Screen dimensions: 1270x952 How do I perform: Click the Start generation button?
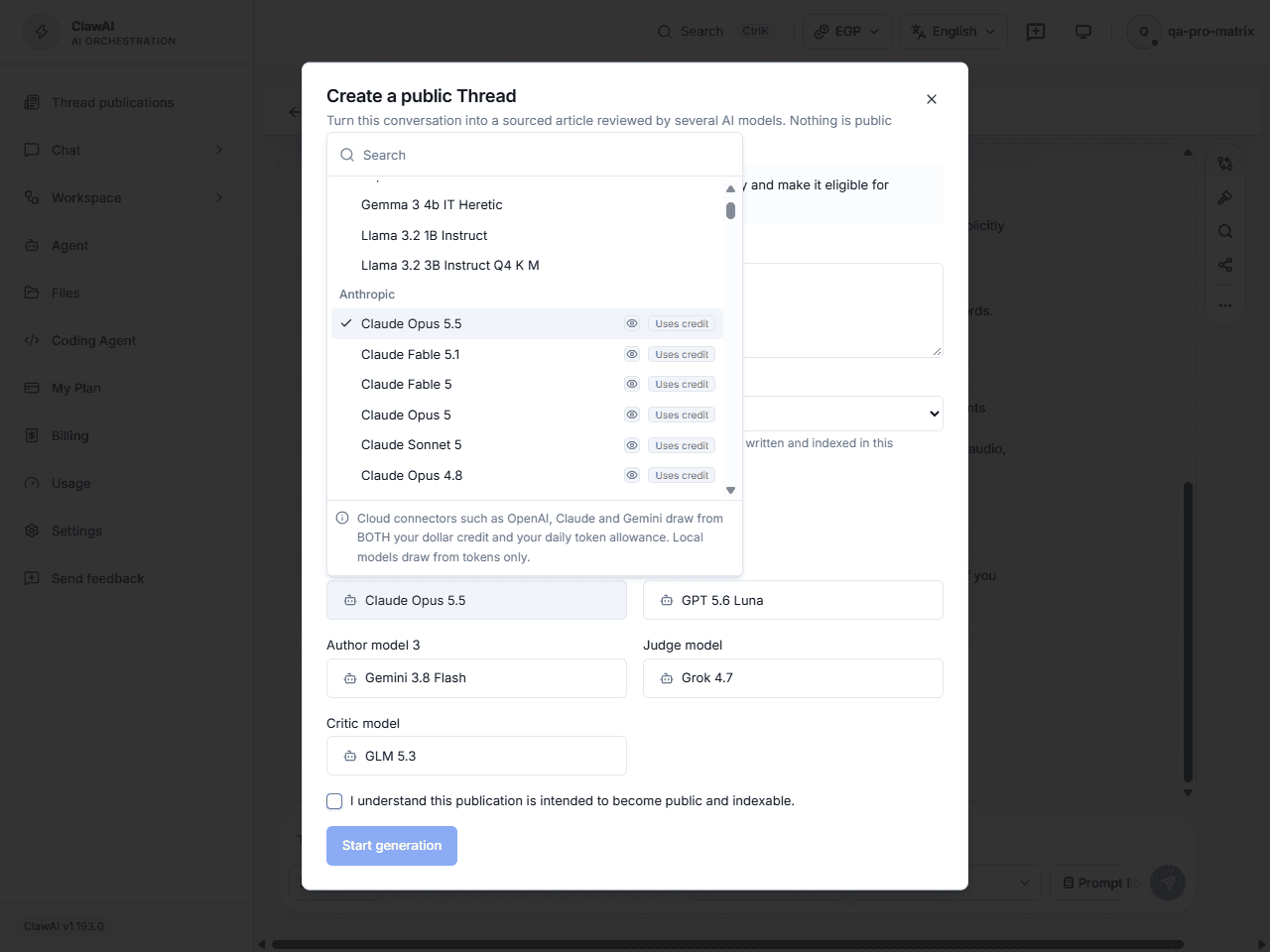click(x=392, y=846)
